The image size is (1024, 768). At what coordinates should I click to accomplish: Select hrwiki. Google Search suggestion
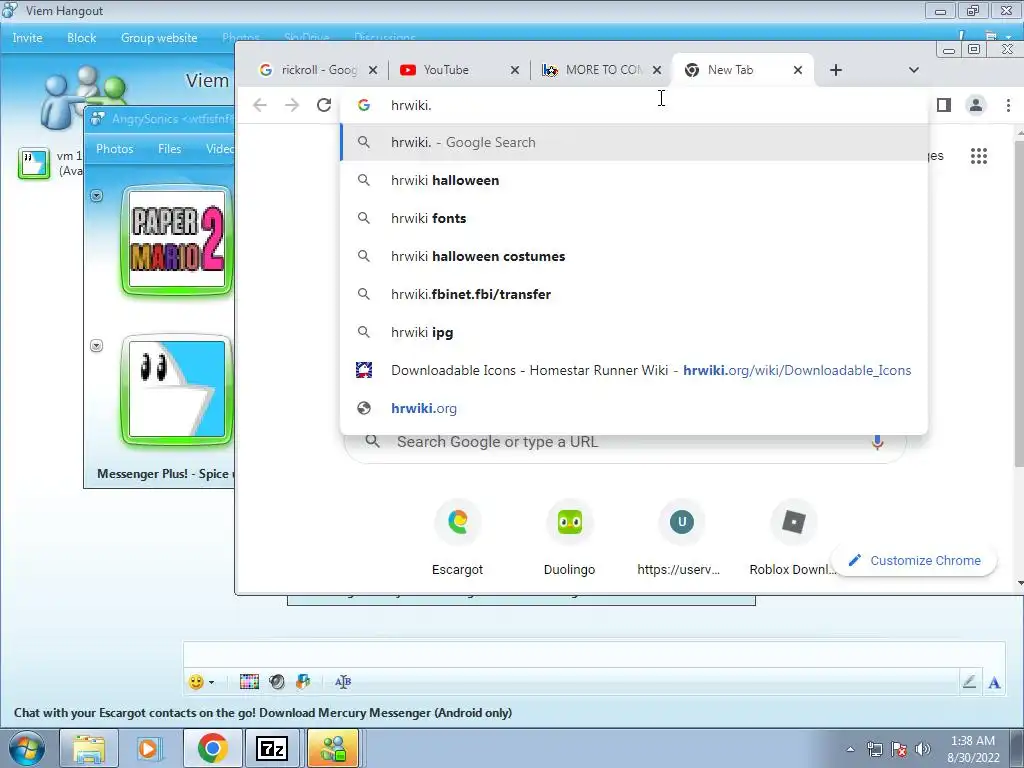tap(633, 142)
